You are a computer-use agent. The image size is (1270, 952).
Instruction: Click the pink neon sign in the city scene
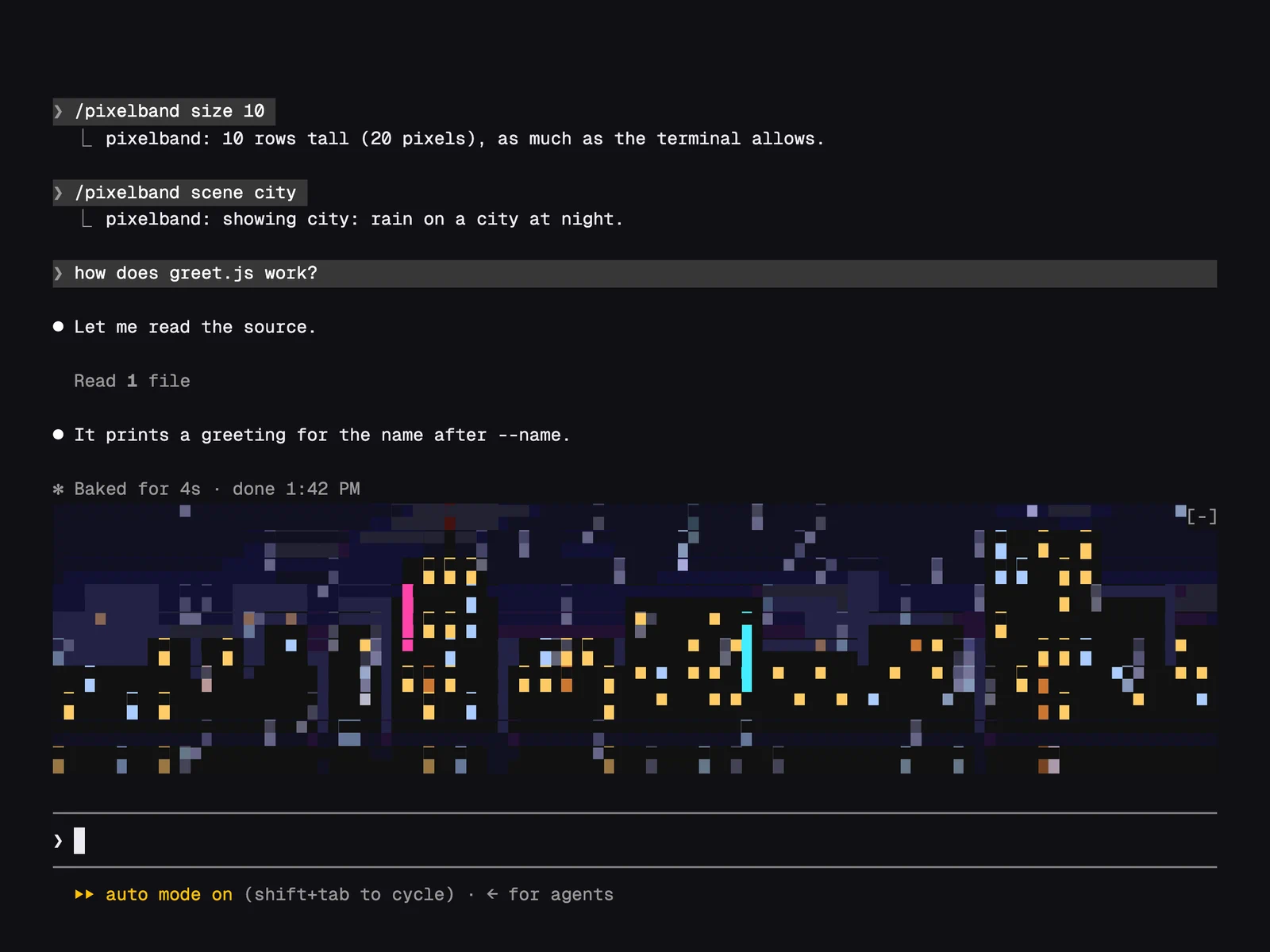click(408, 617)
